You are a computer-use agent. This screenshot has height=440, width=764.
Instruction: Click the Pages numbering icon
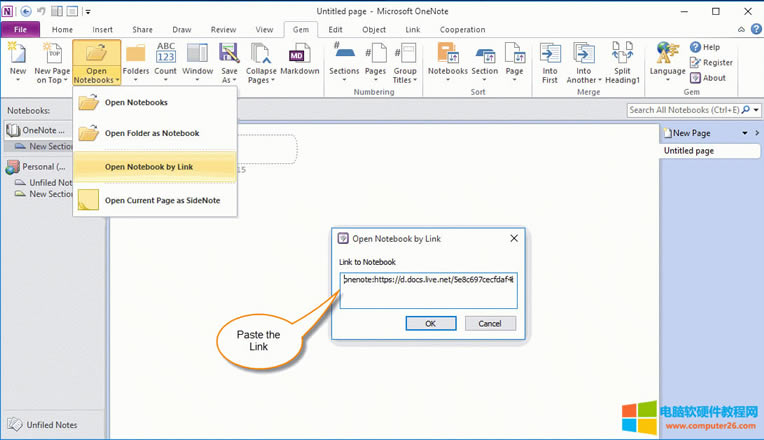[376, 53]
